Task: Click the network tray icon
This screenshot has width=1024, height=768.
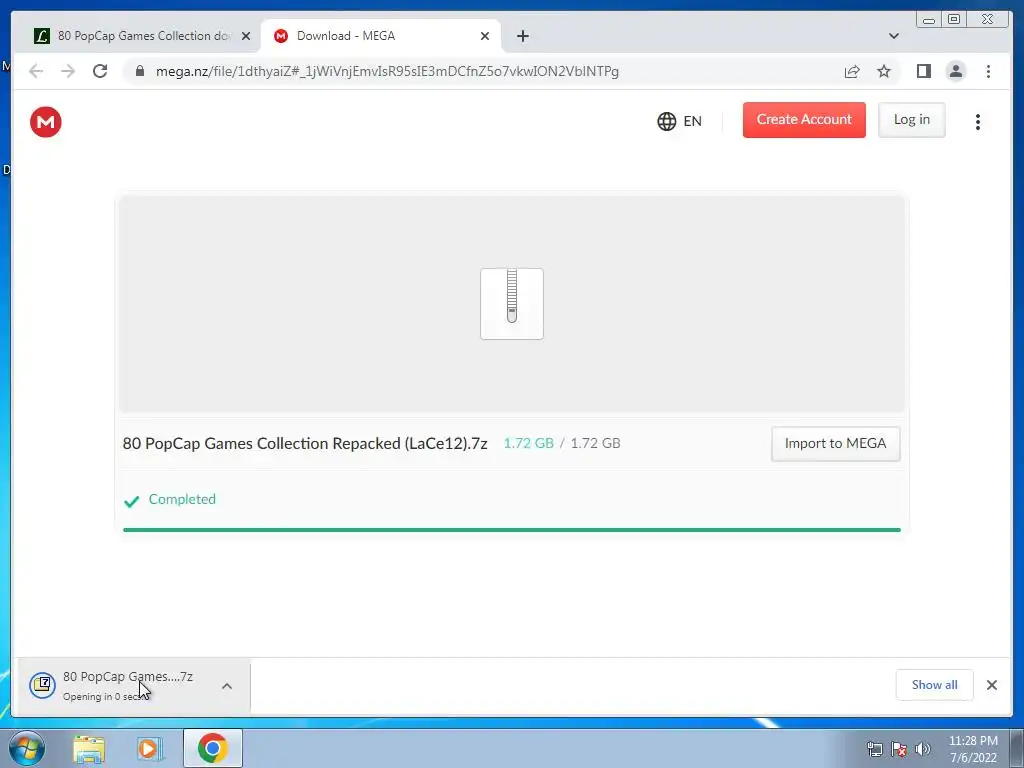Action: click(874, 749)
